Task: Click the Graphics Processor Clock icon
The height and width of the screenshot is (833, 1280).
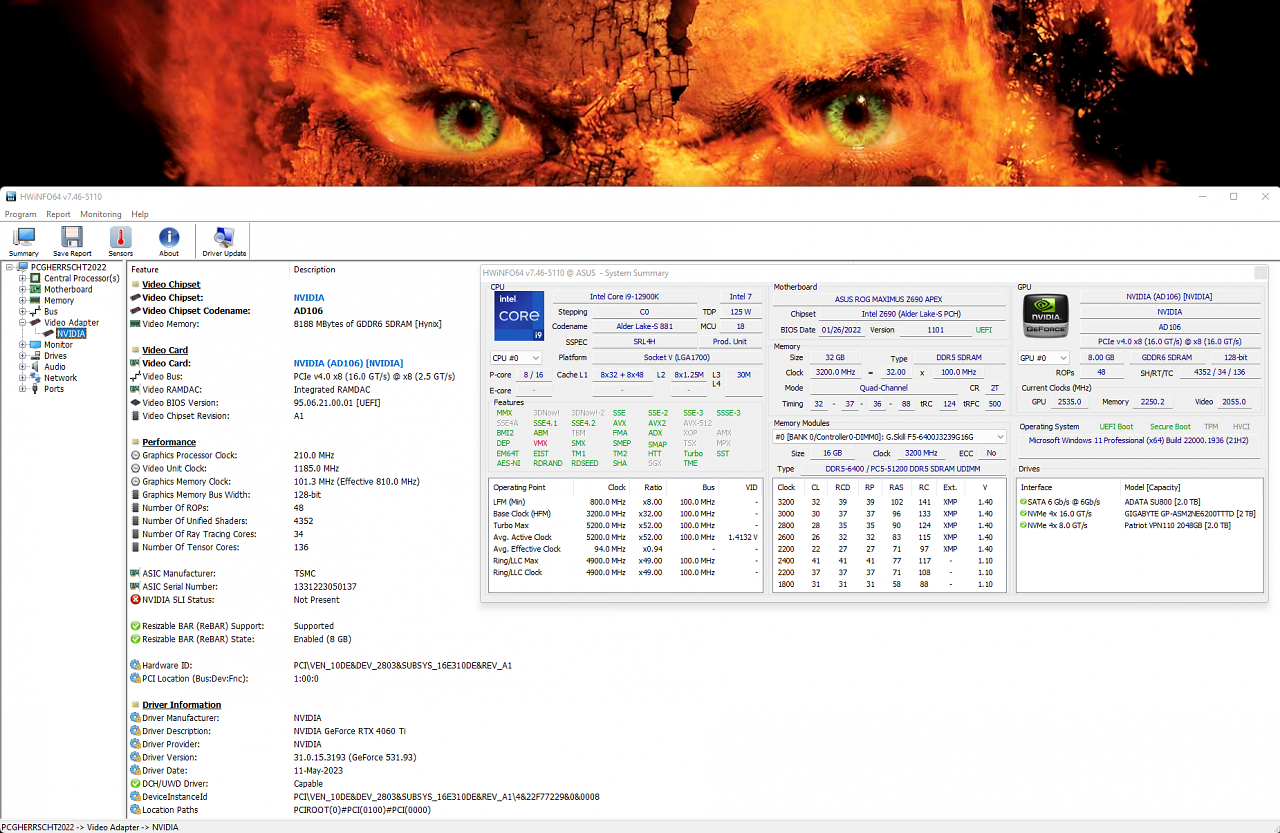Action: (135, 455)
